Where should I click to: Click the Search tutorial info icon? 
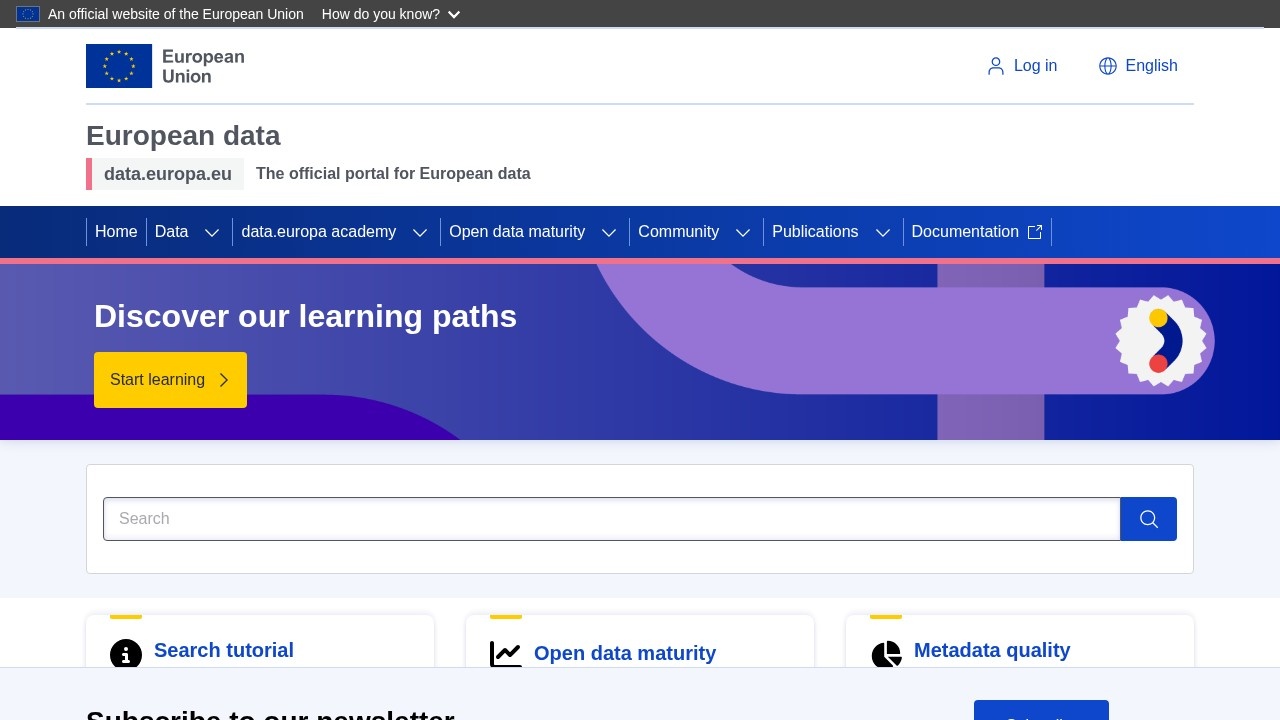tap(126, 655)
